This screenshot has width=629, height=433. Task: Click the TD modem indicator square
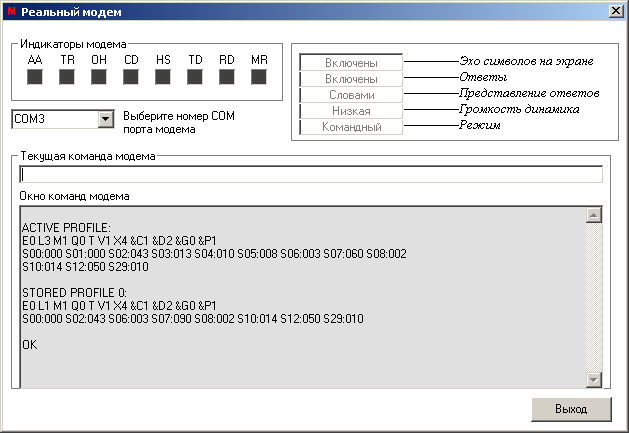tap(195, 77)
